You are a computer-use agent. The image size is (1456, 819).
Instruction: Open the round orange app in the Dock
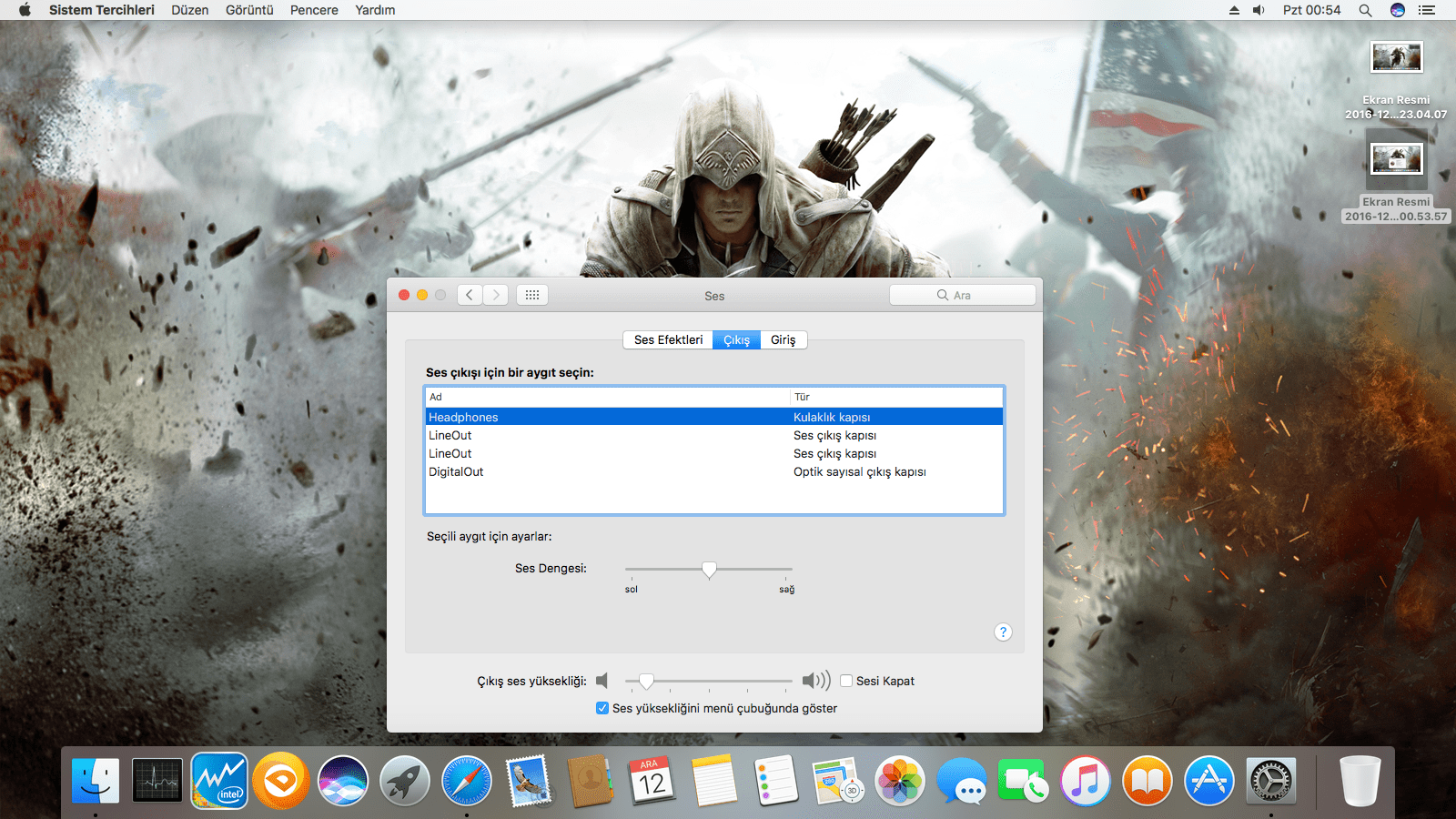point(281,781)
